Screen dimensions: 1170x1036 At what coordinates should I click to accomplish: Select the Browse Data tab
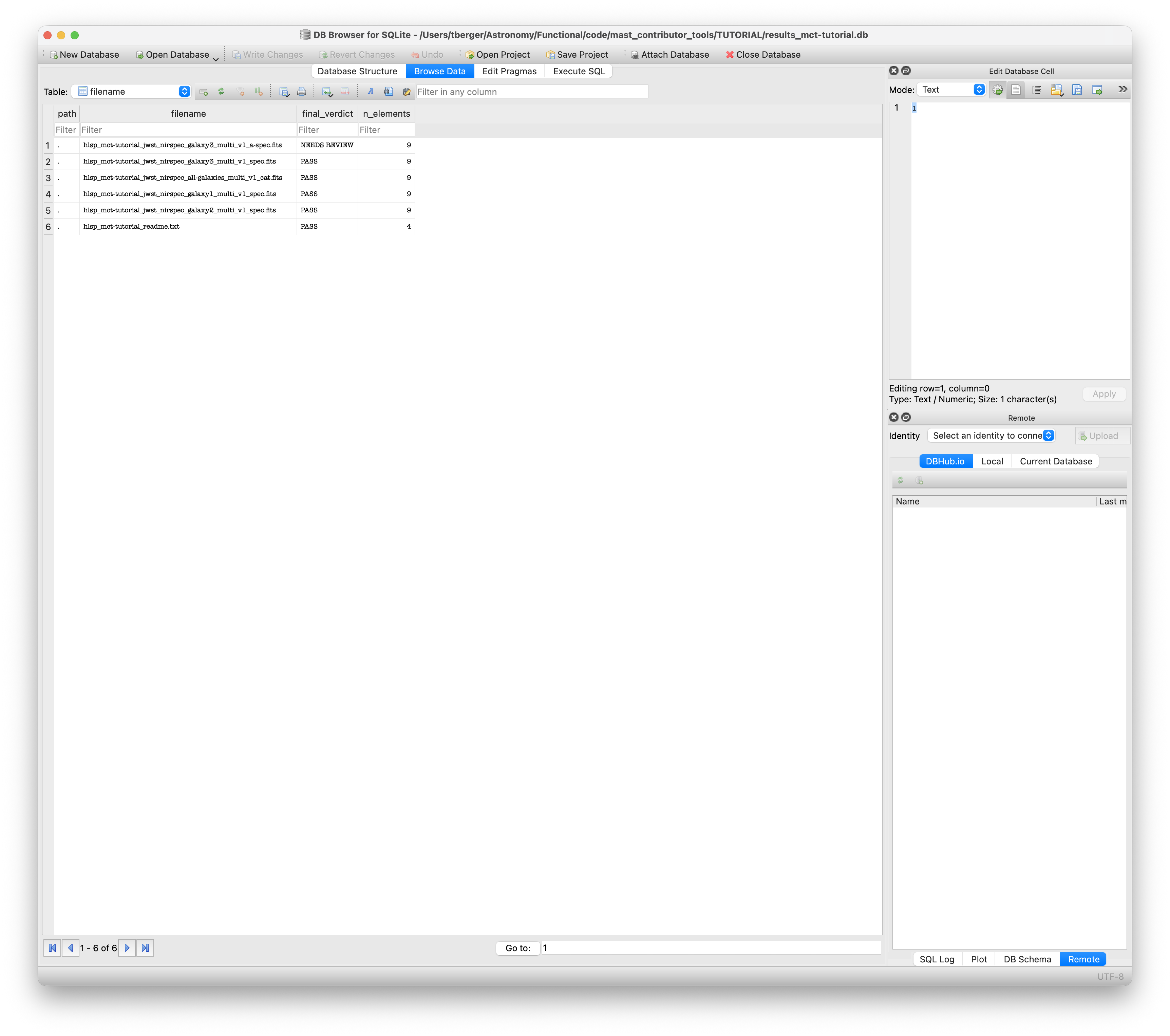[440, 71]
